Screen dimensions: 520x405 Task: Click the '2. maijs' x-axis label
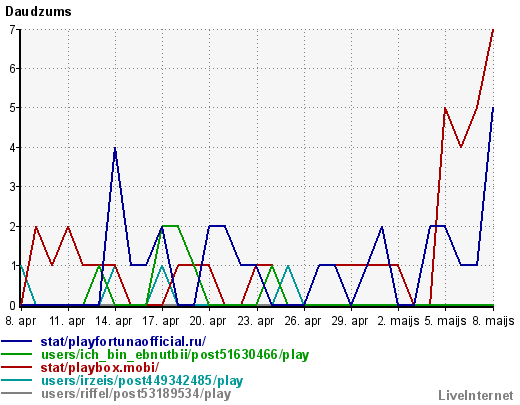398,321
